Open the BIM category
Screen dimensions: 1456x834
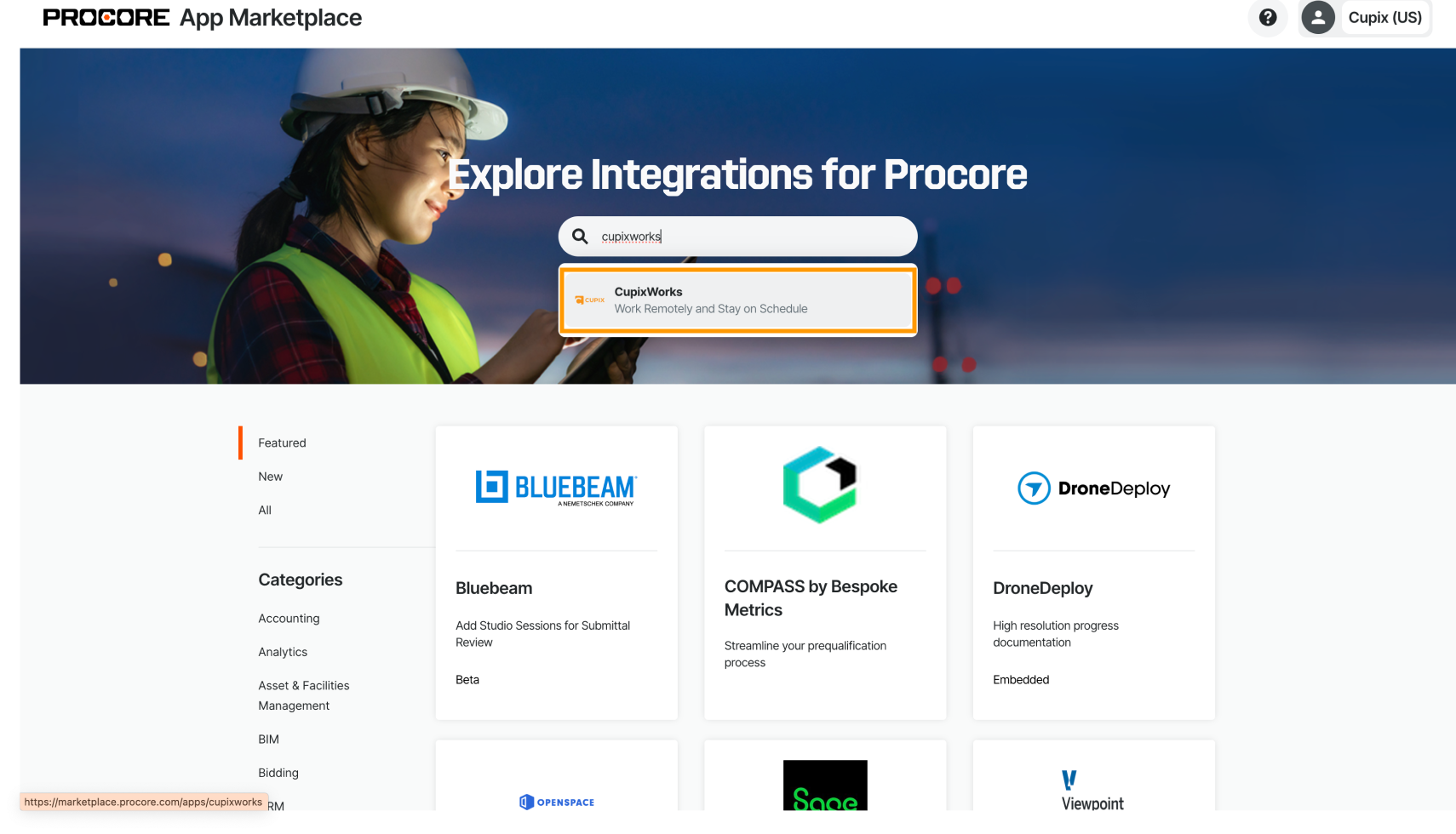(268, 740)
